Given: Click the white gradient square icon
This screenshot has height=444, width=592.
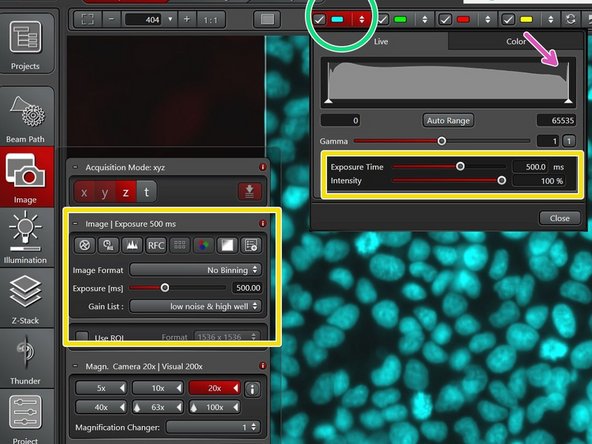Looking at the screenshot, I should 227,245.
